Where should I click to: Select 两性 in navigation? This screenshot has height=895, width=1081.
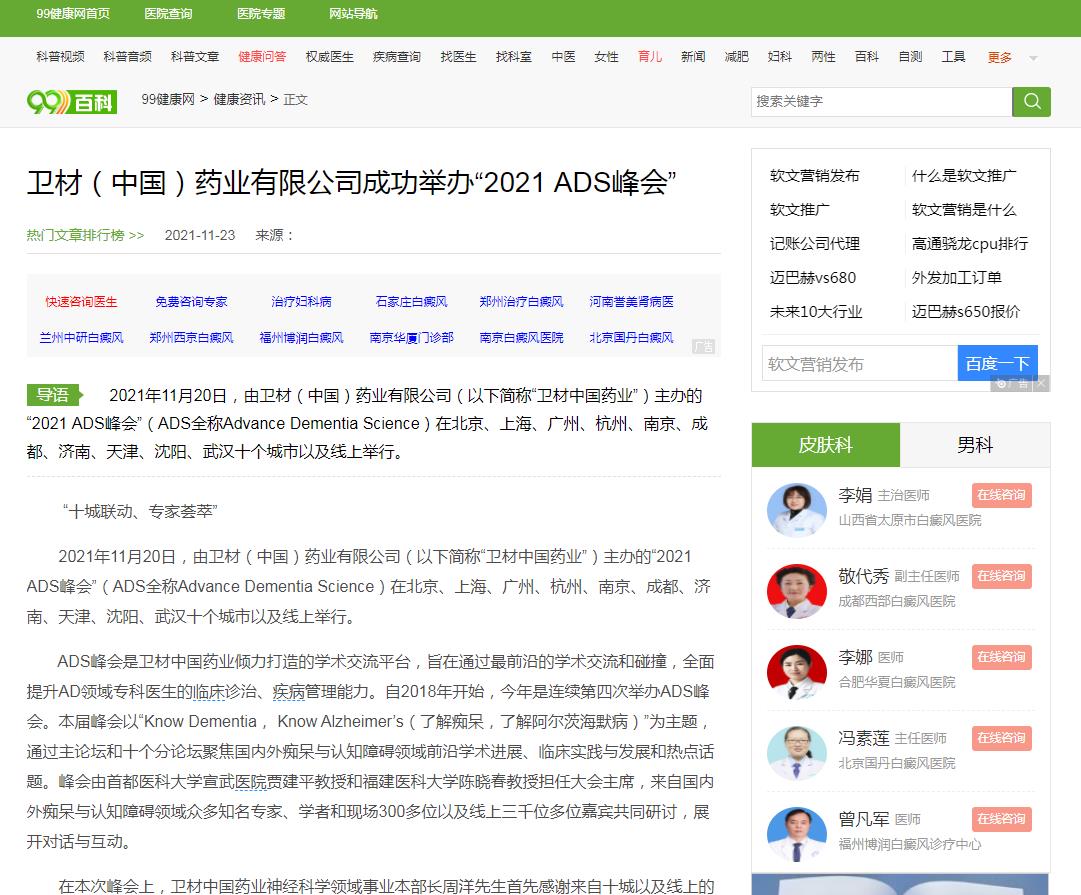pos(823,57)
